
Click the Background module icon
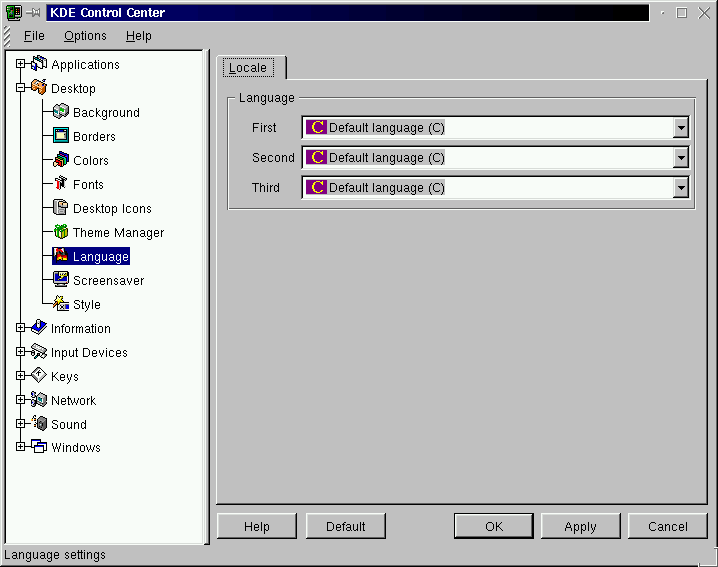pyautogui.click(x=60, y=112)
